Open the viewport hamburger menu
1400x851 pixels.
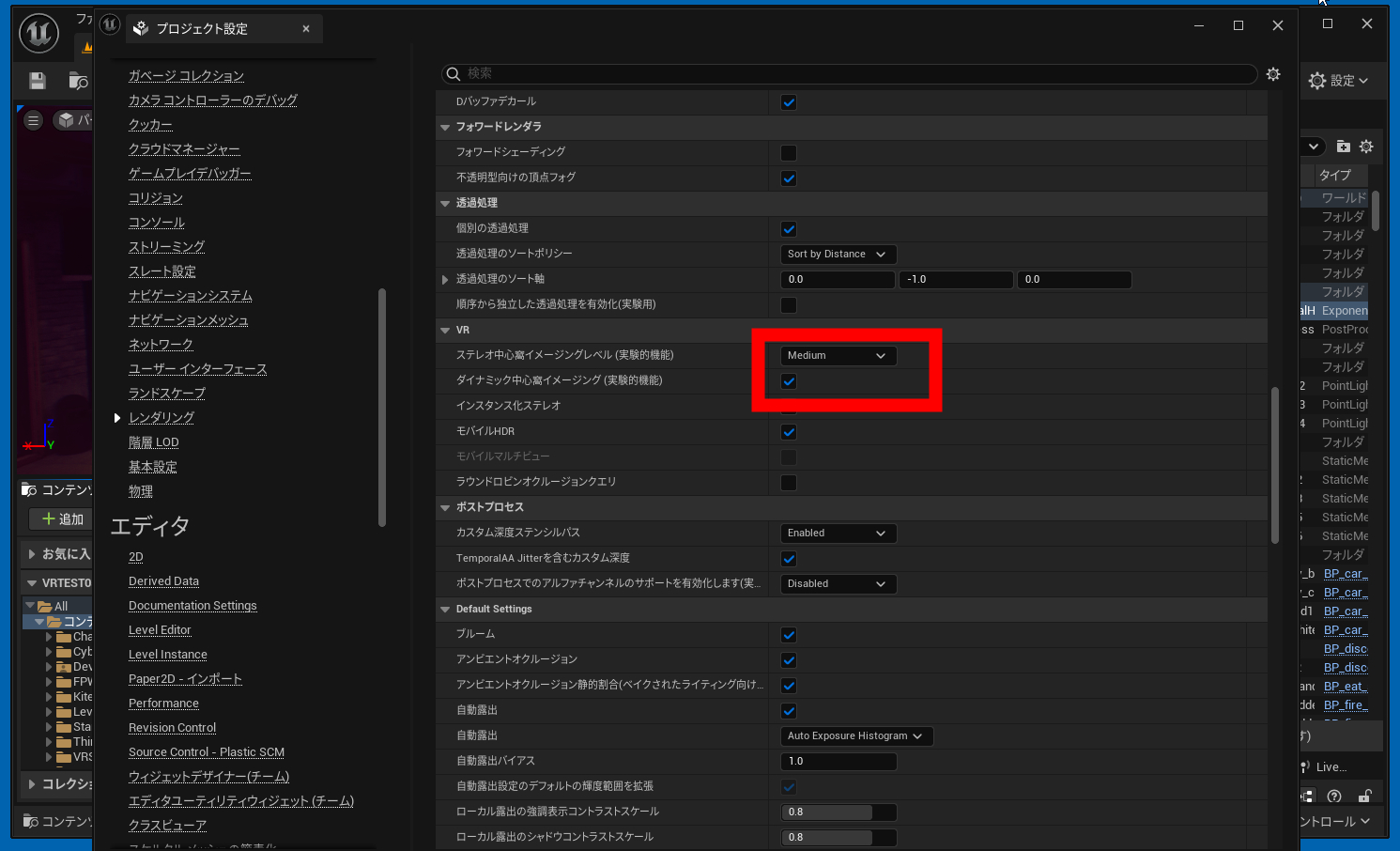click(34, 120)
